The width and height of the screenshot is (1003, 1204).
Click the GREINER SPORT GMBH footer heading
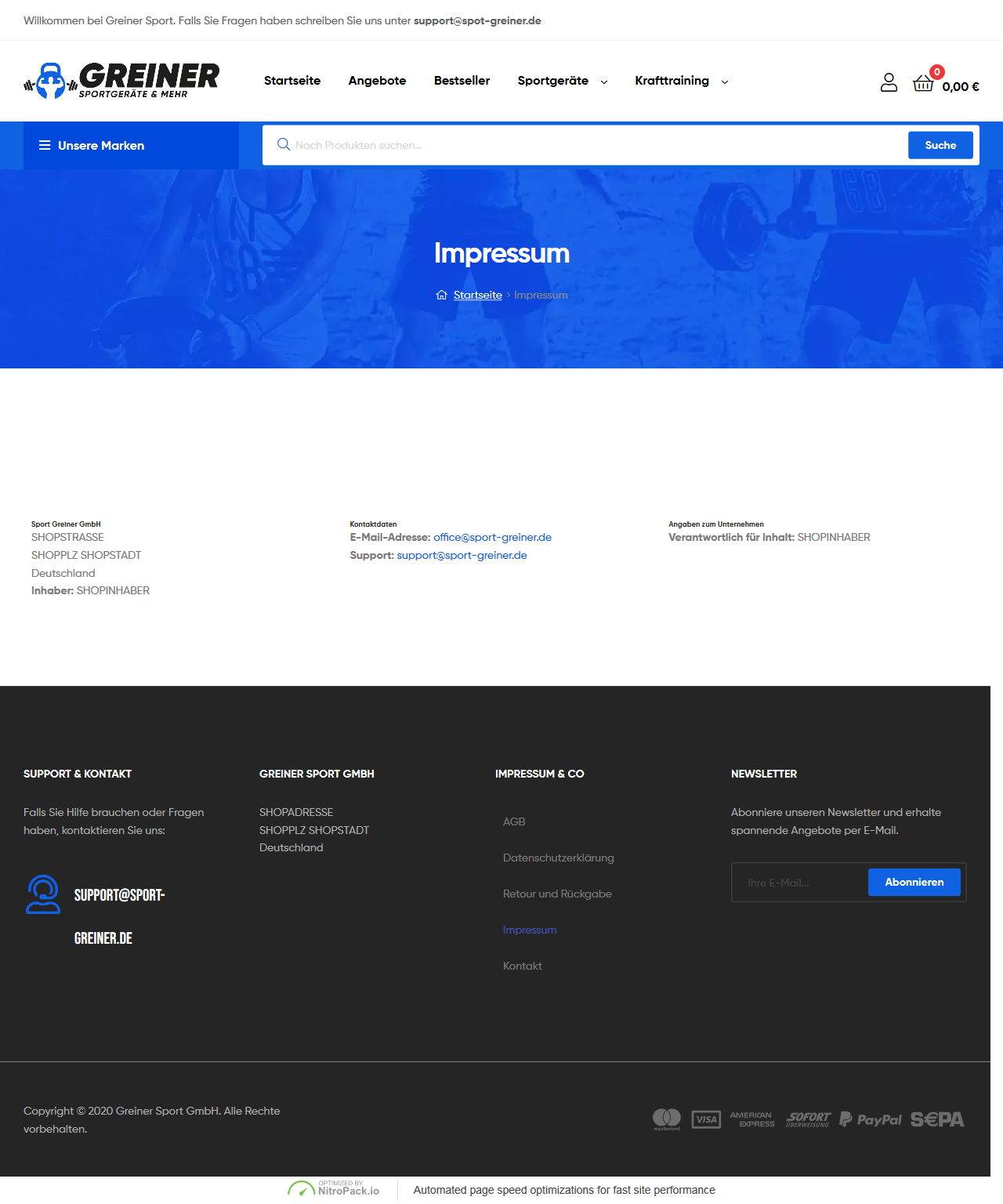pos(317,774)
